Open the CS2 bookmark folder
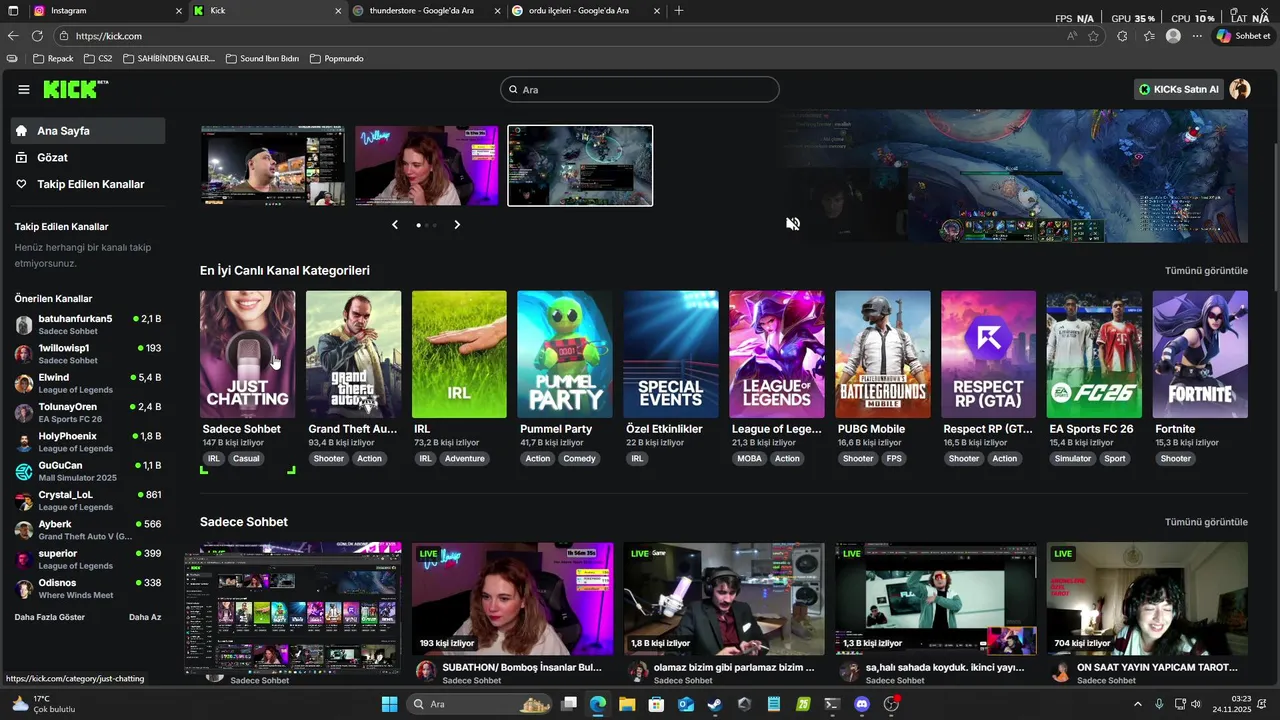1280x720 pixels. [x=98, y=59]
